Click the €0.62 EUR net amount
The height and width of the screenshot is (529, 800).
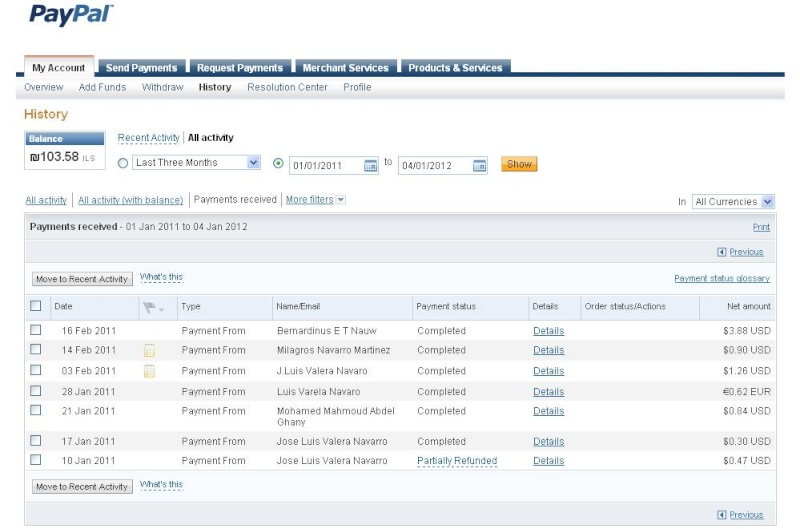click(747, 392)
